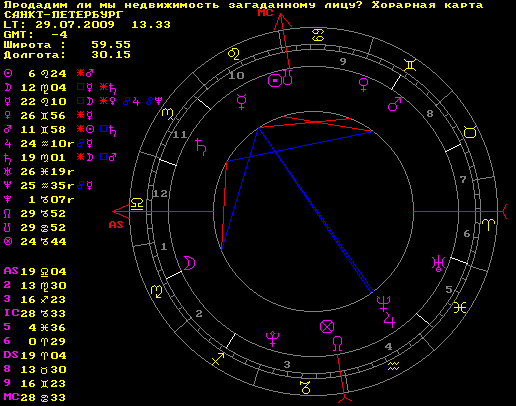516x406 pixels.
Task: Select the Mars symbol in house 8
Action: point(394,104)
